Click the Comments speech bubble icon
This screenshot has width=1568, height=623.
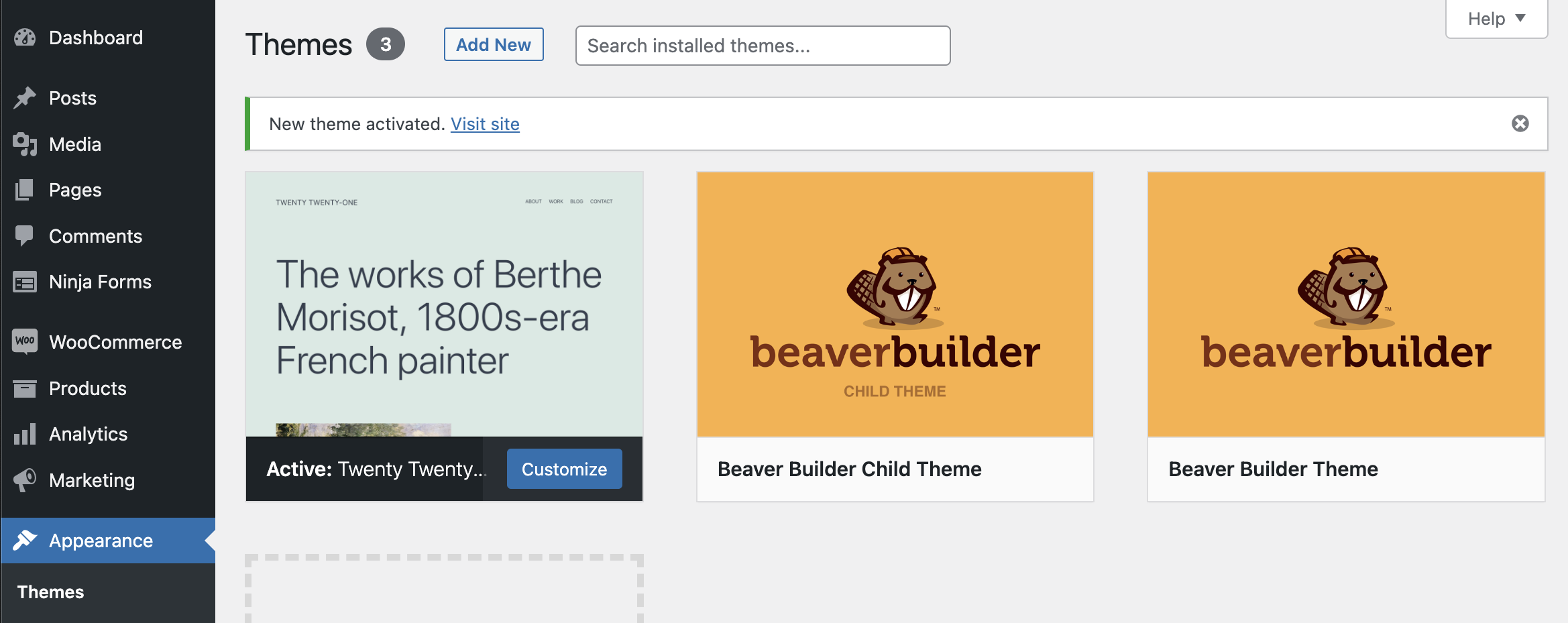tap(25, 236)
